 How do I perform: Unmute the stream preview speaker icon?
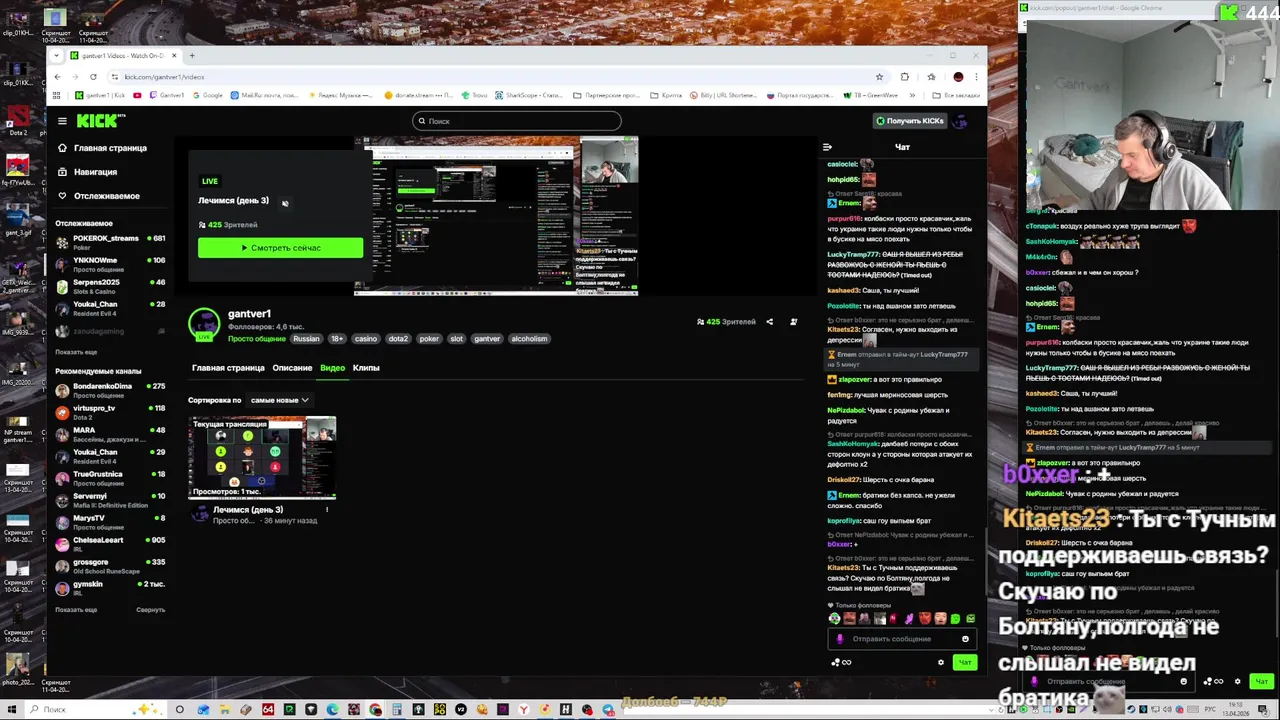[x=285, y=203]
